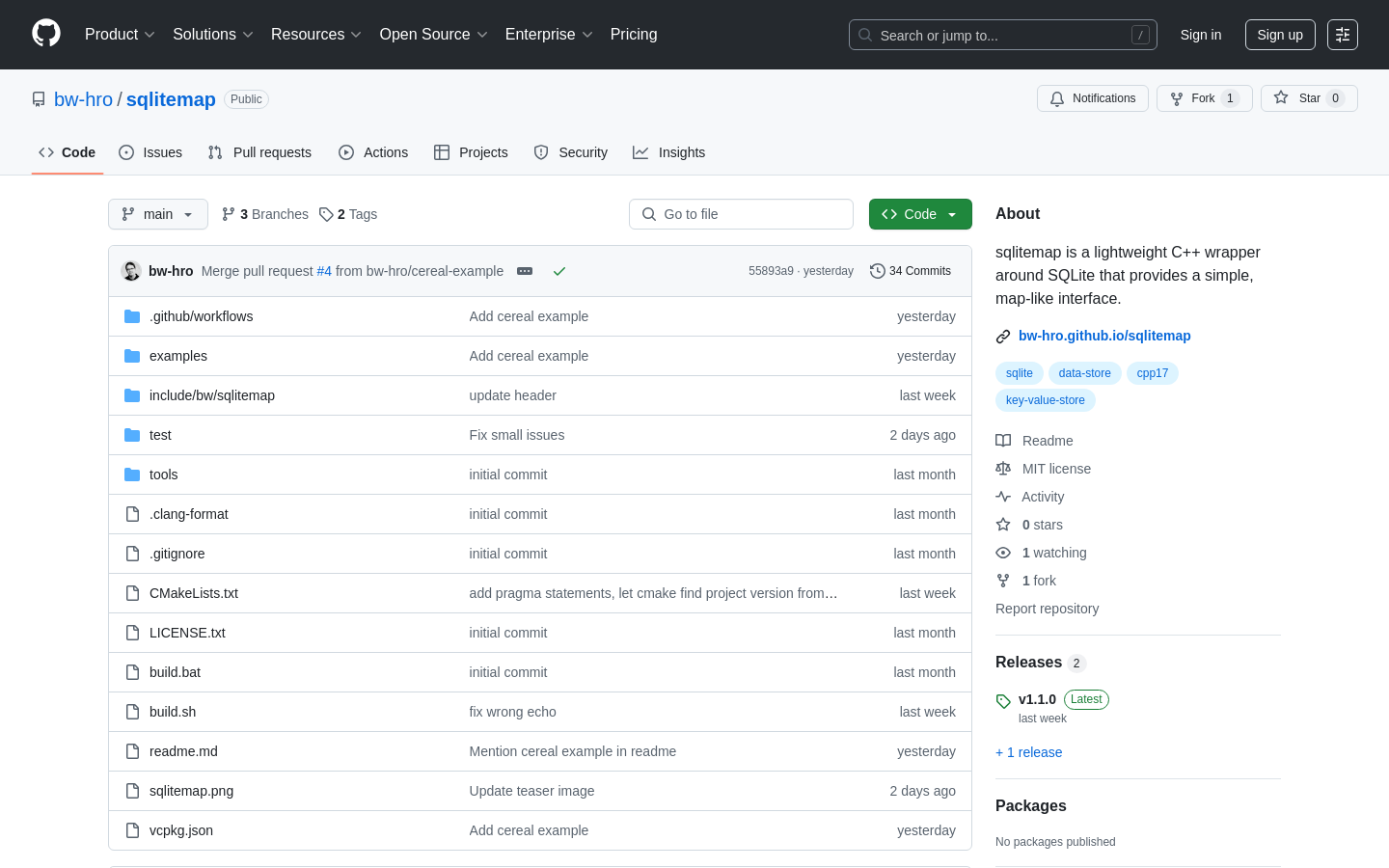
Task: Click the Sign up button
Action: click(1280, 35)
